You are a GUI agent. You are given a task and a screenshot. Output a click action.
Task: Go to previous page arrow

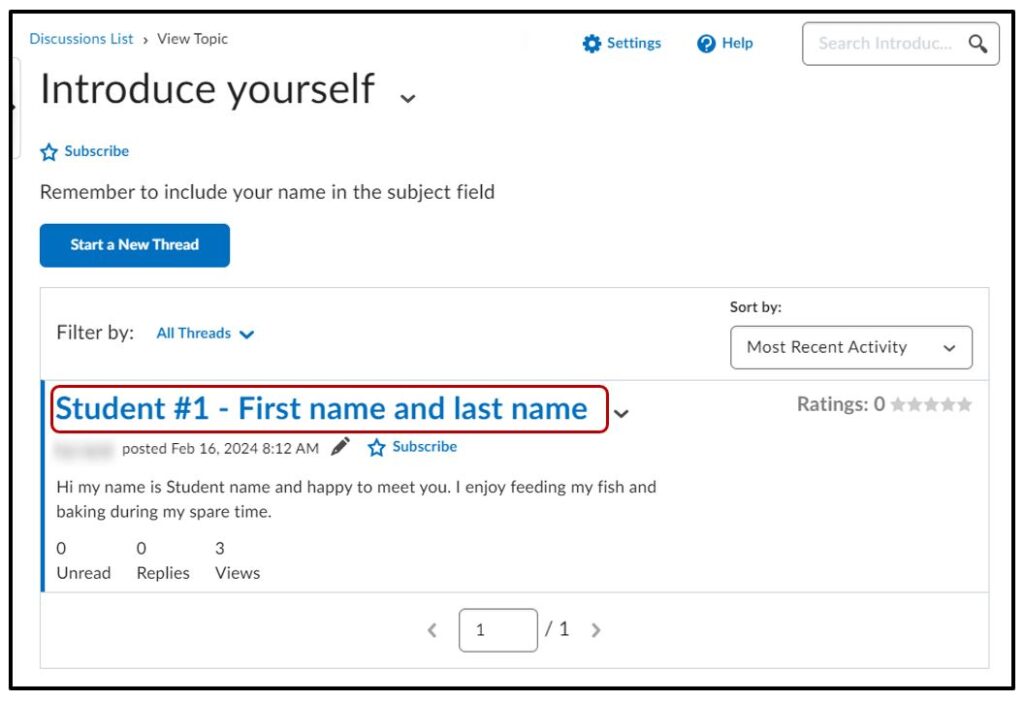click(432, 630)
